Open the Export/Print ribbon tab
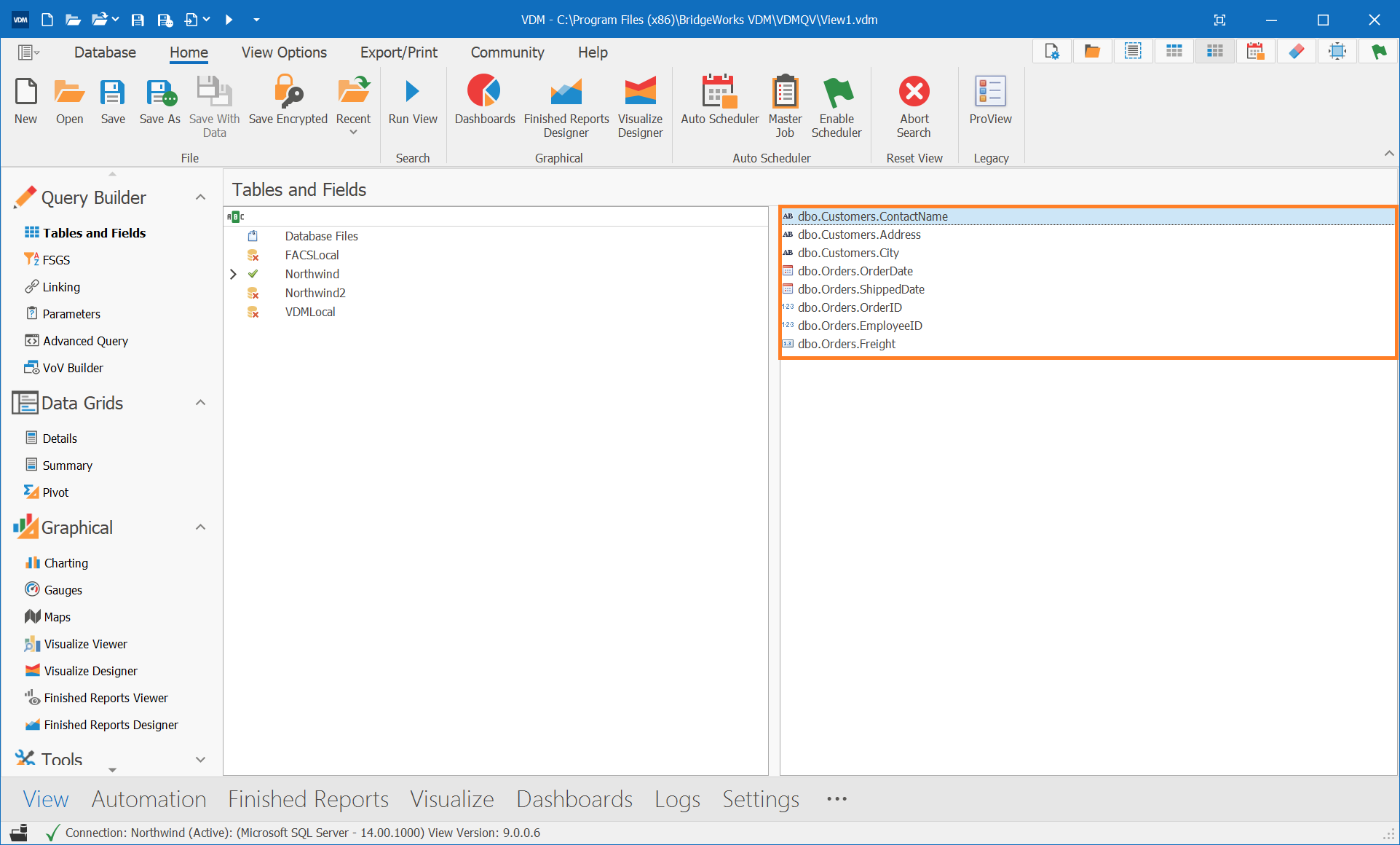1400x845 pixels. (x=399, y=52)
